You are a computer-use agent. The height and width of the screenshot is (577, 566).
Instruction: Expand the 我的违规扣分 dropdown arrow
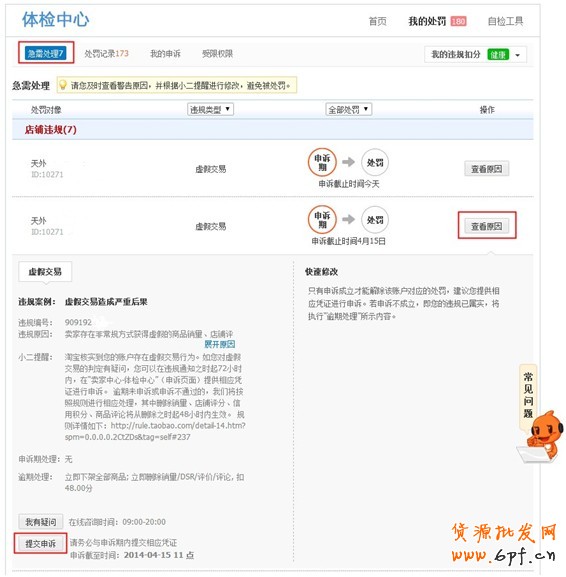click(517, 55)
